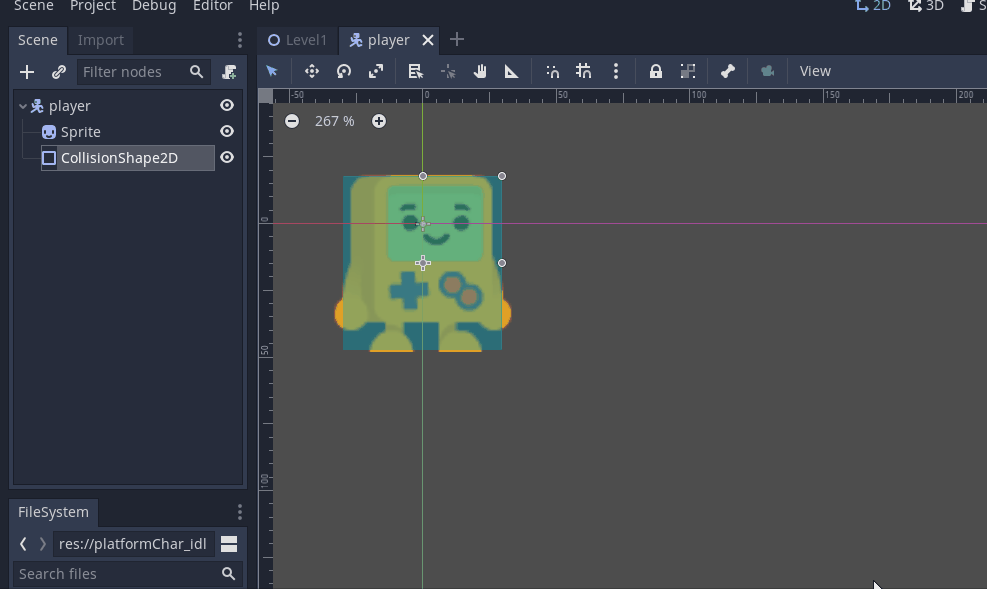Image resolution: width=987 pixels, height=589 pixels.
Task: Open the Scene menu
Action: pyautogui.click(x=33, y=6)
